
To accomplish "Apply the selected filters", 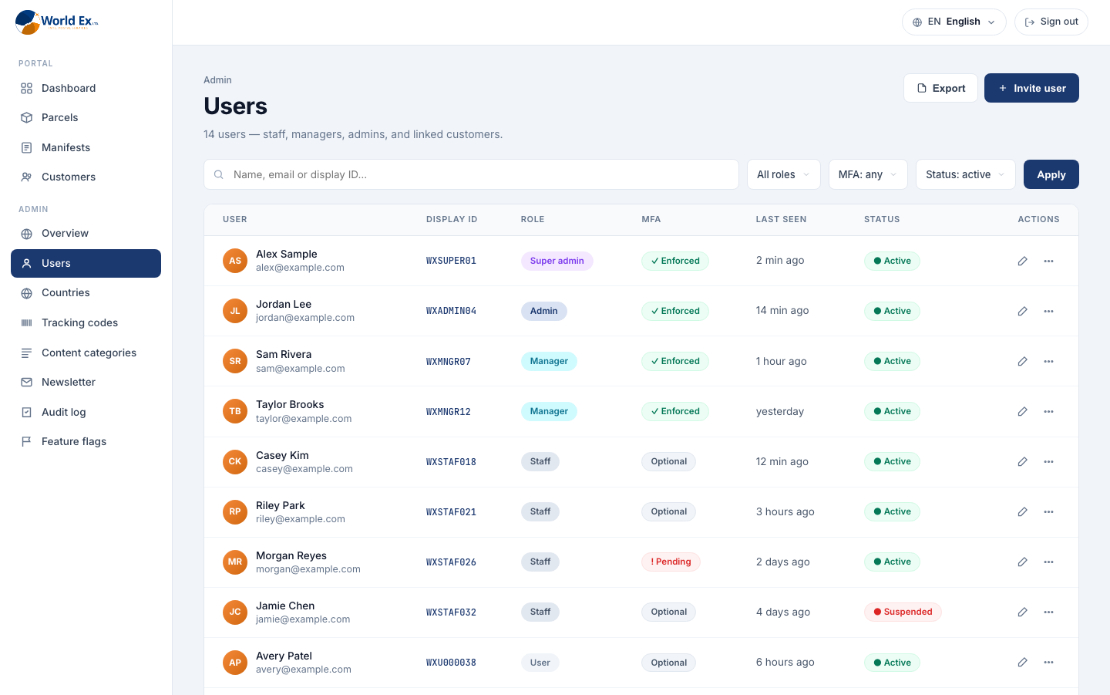I will [x=1051, y=175].
